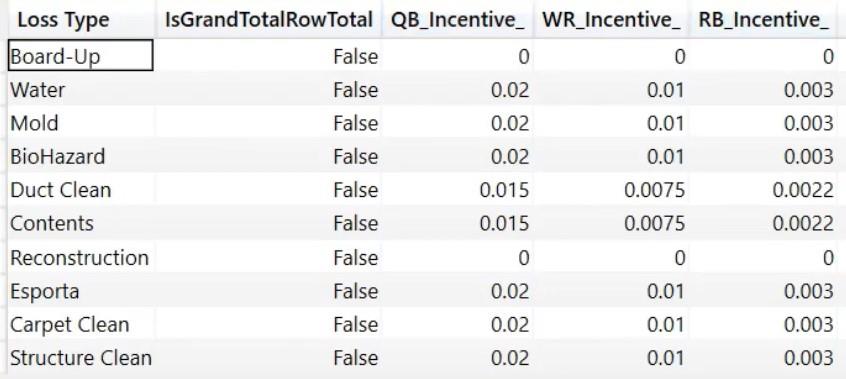The image size is (846, 379).
Task: Click WR_Incentive_ value 0.0075 in Contents row
Action: [654, 224]
